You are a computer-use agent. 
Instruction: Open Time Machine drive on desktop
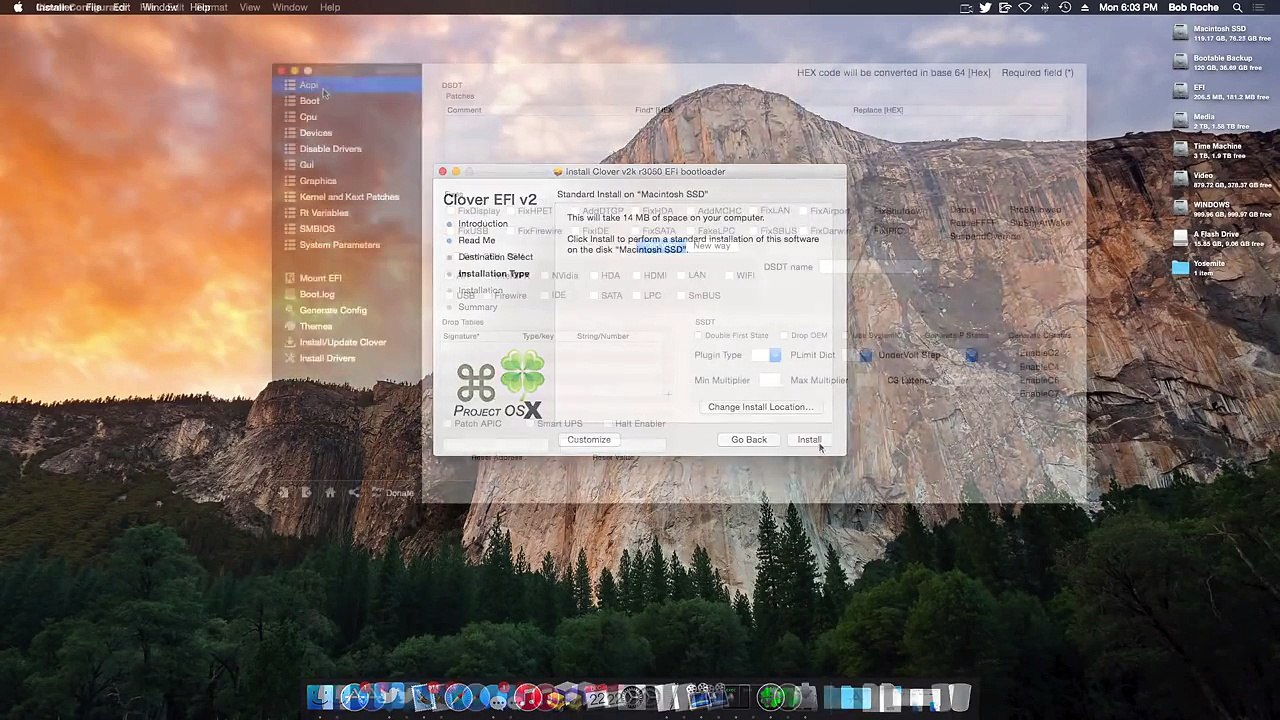tap(1181, 150)
